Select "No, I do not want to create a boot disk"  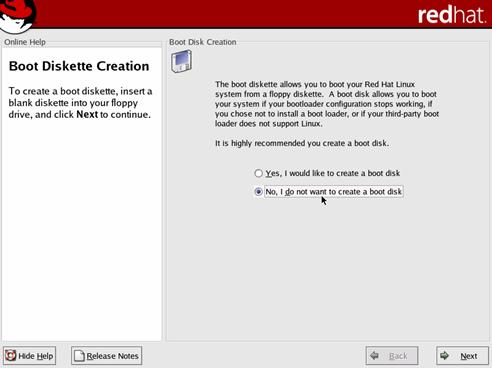pyautogui.click(x=328, y=192)
